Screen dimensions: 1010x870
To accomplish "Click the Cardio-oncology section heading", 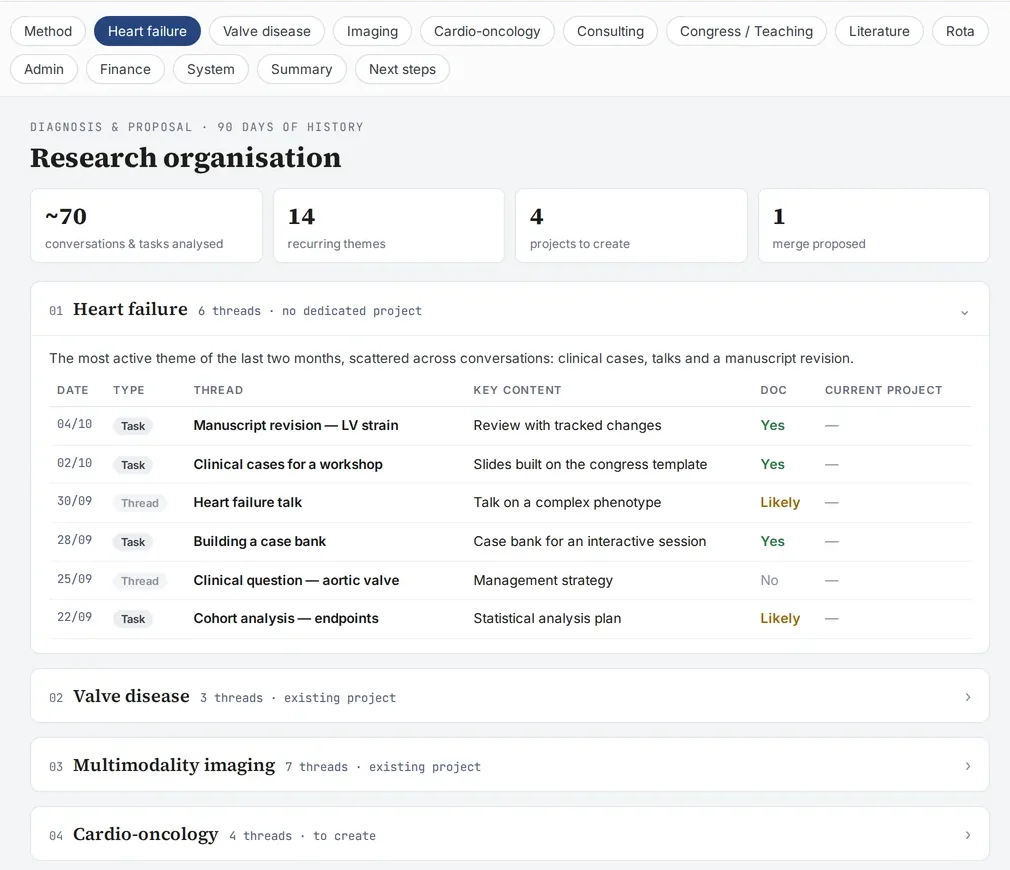I will (x=146, y=834).
